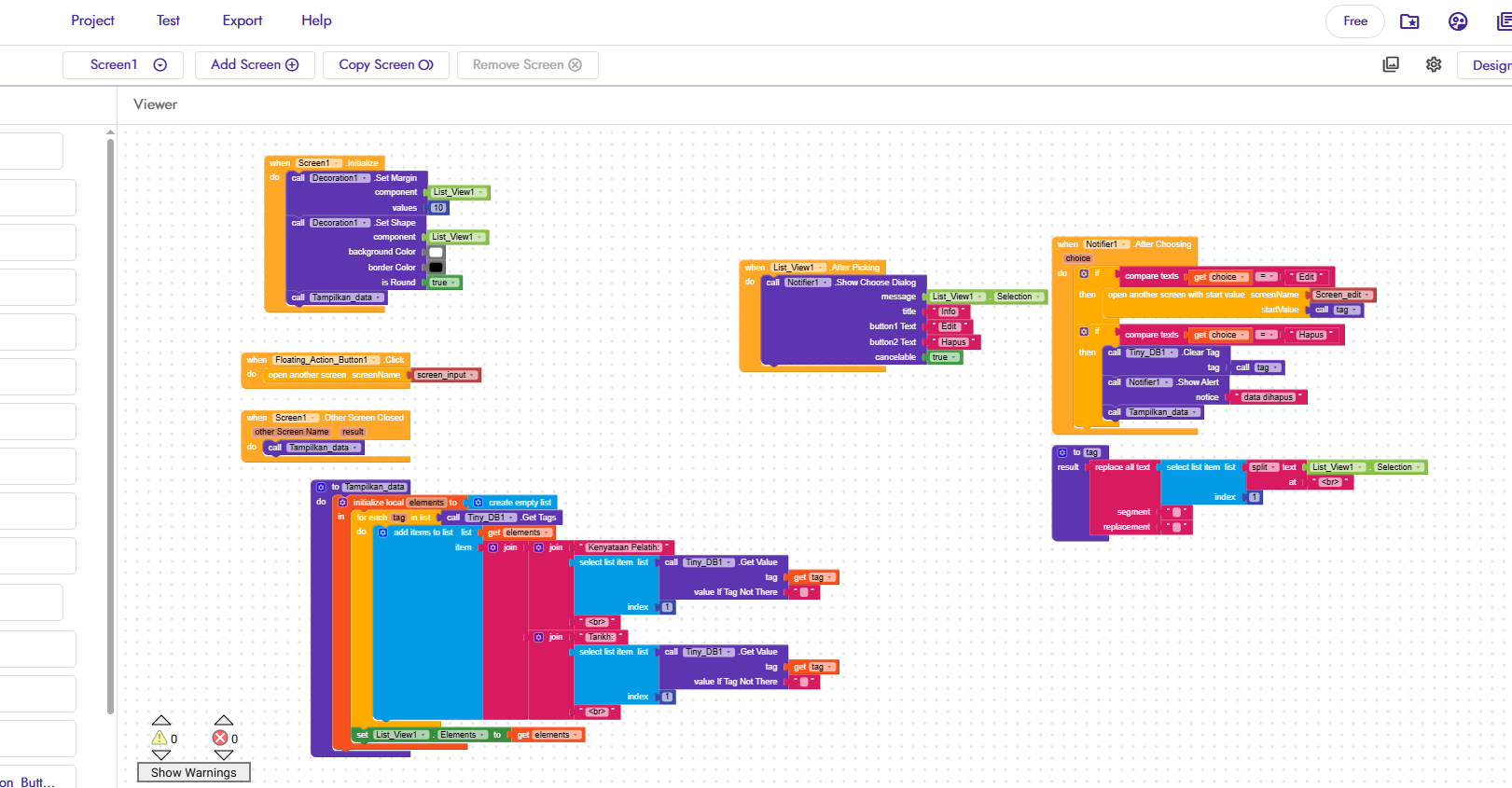
Task: Click the 'data dihapus' text block
Action: (1268, 397)
